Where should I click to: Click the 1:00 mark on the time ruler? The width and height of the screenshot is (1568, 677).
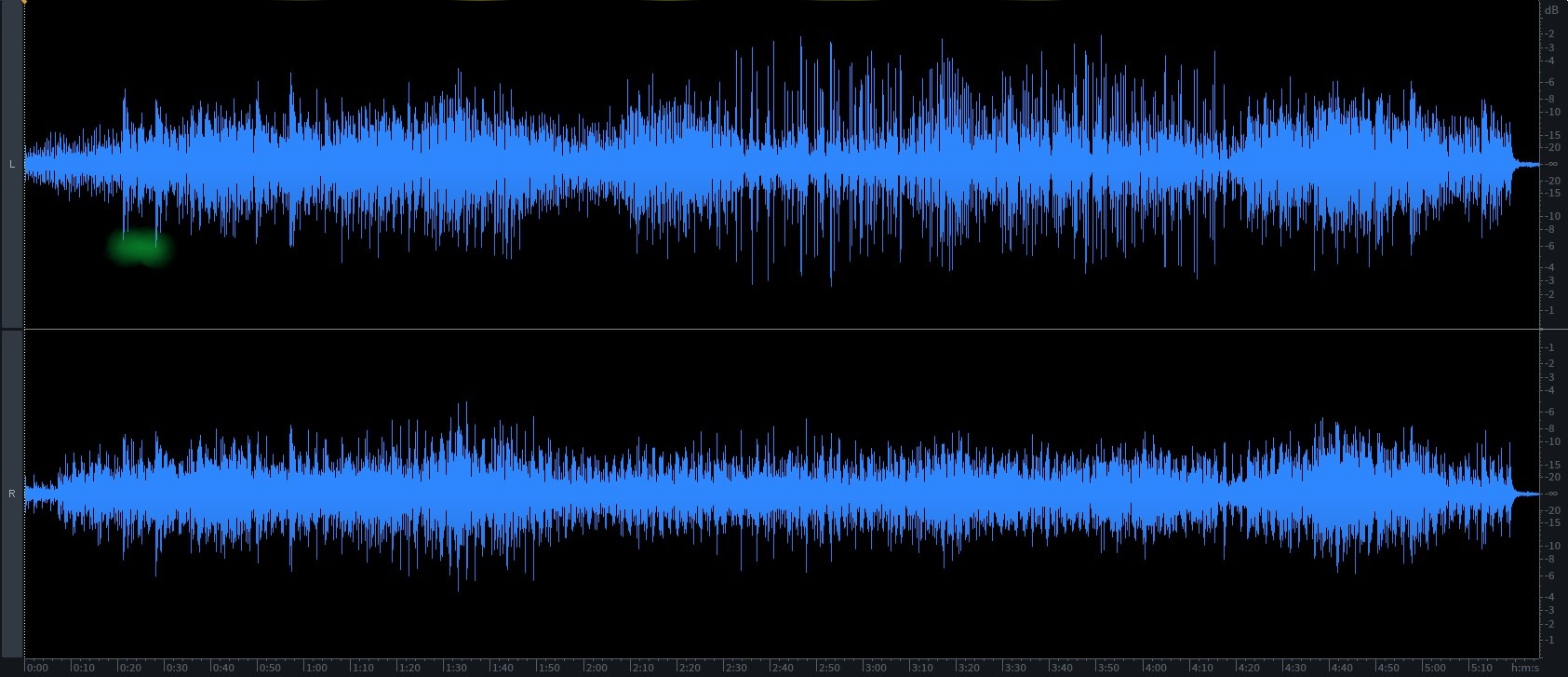pos(316,668)
